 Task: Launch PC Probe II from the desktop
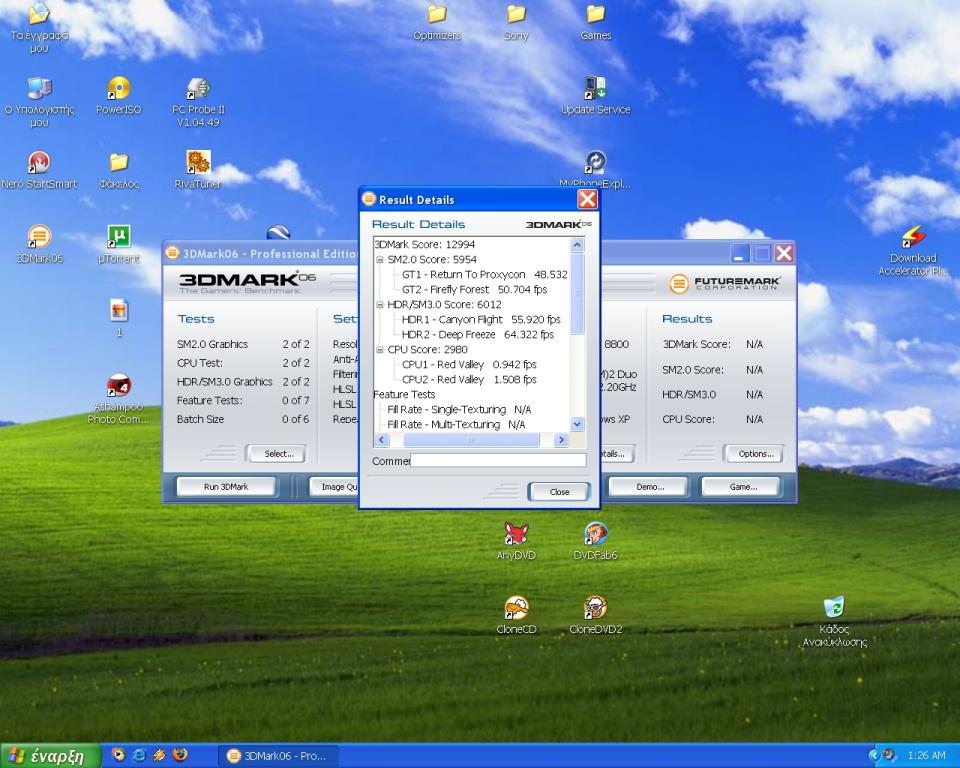198,102
